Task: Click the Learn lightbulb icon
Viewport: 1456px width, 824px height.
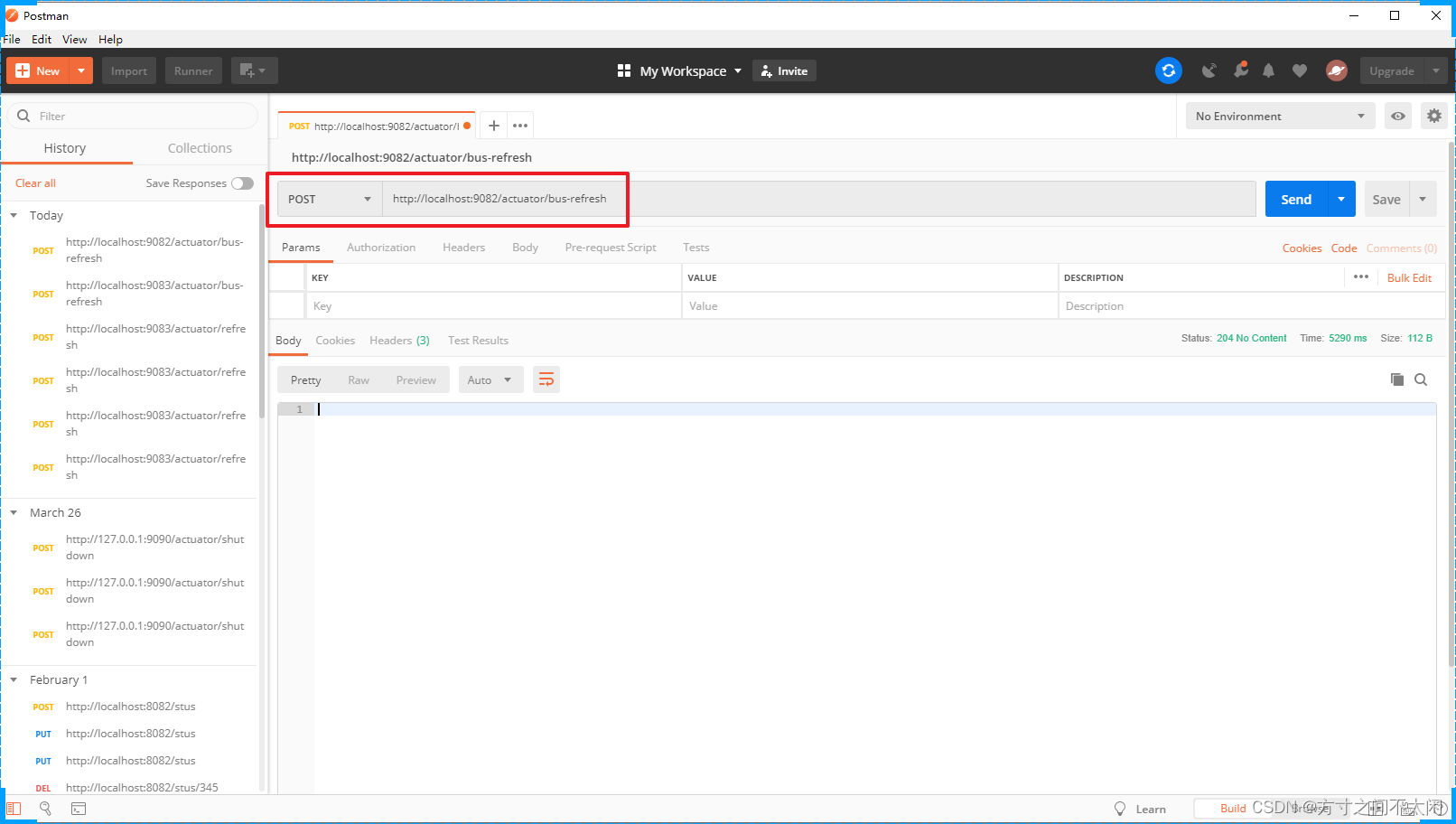Action: click(x=1120, y=809)
